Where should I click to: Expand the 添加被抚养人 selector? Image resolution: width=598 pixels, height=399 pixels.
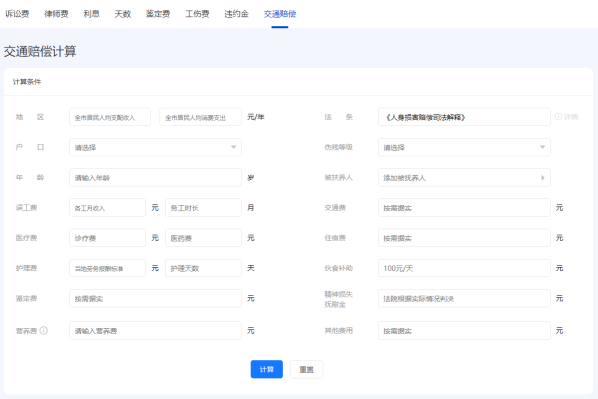(464, 177)
